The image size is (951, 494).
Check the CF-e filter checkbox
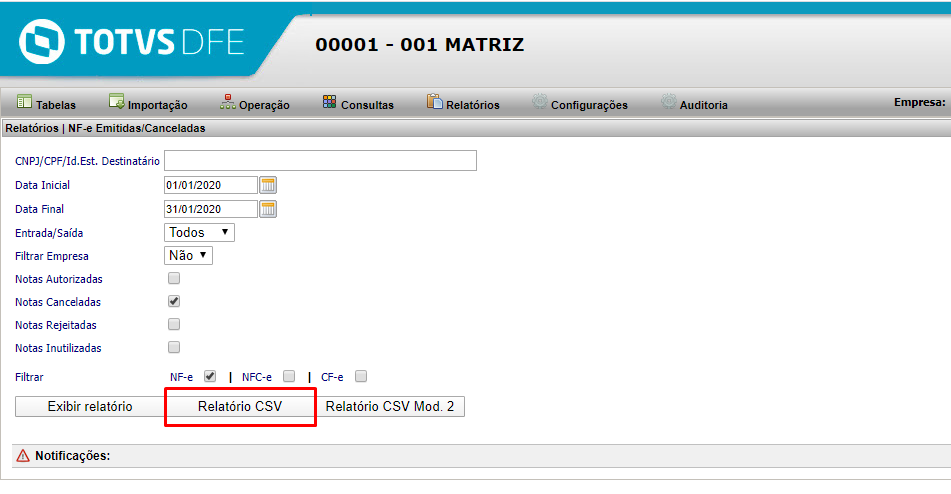(361, 376)
